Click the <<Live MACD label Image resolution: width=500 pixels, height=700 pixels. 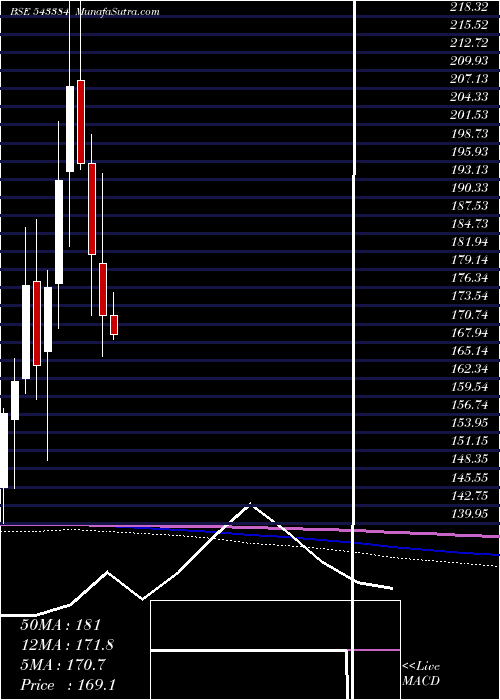[421, 673]
